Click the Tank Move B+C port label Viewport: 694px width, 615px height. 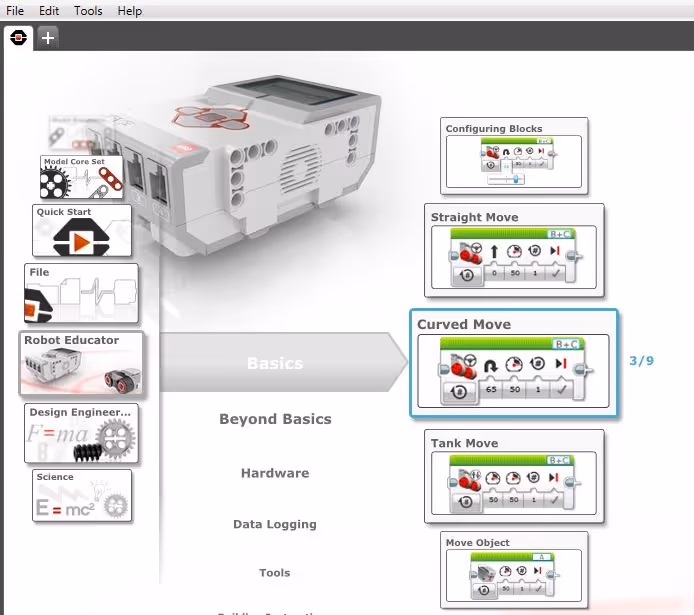click(x=559, y=461)
